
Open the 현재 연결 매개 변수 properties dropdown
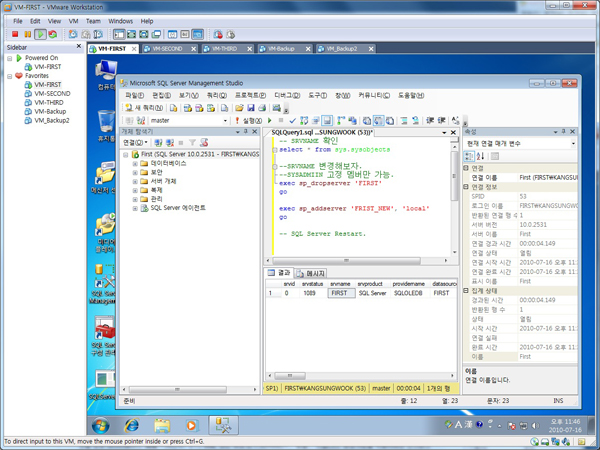(x=573, y=143)
